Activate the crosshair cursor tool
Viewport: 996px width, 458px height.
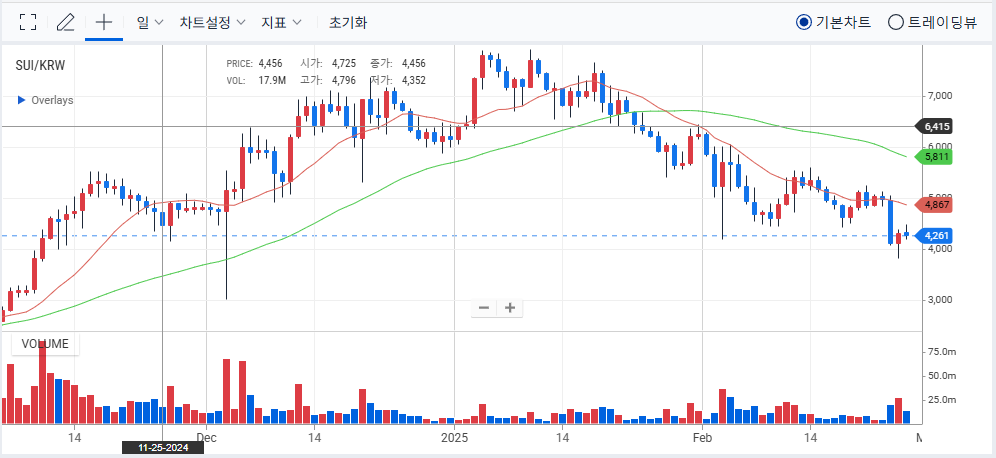[x=104, y=22]
